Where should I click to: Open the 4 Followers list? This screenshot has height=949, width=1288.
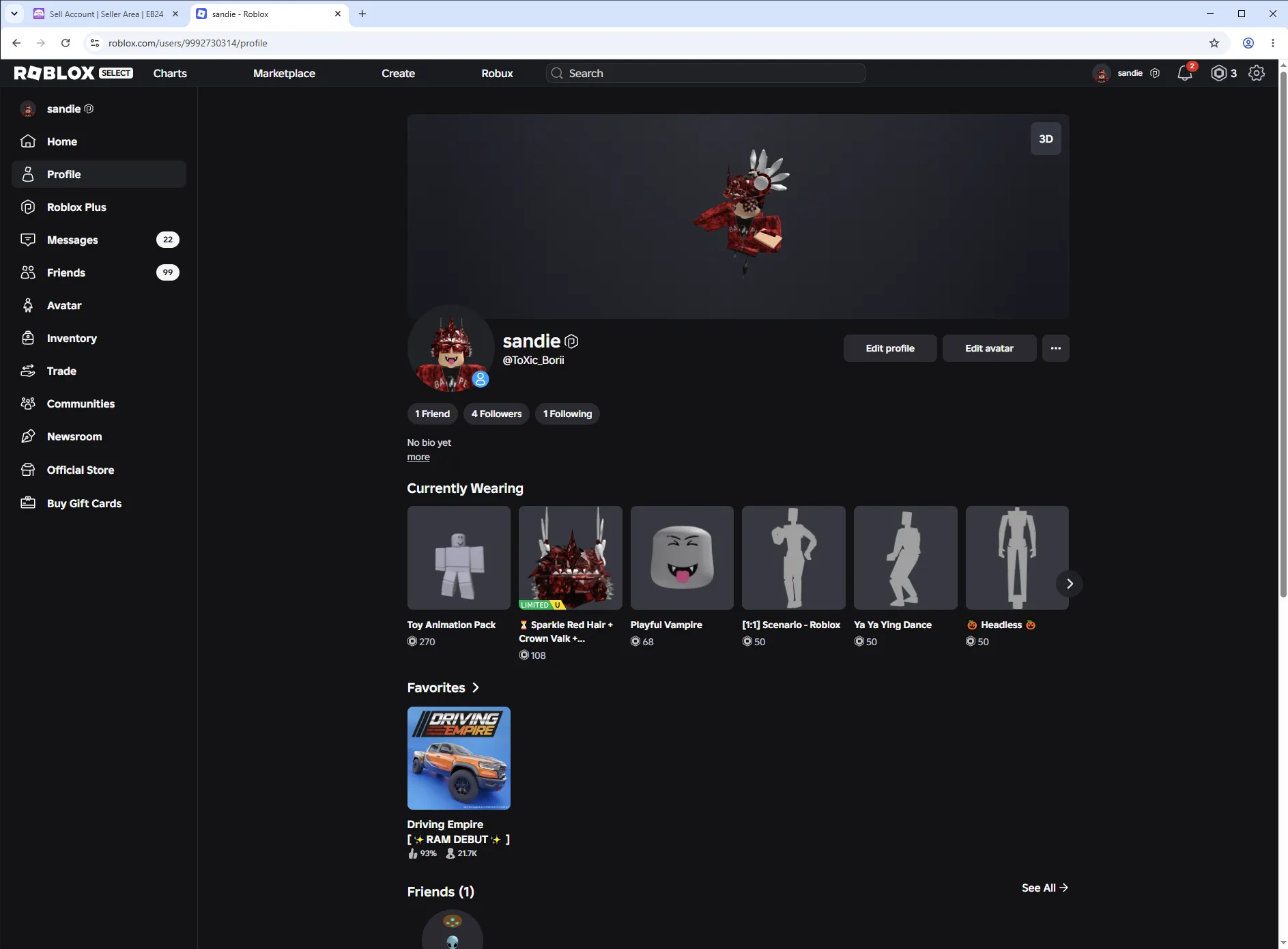pyautogui.click(x=496, y=414)
